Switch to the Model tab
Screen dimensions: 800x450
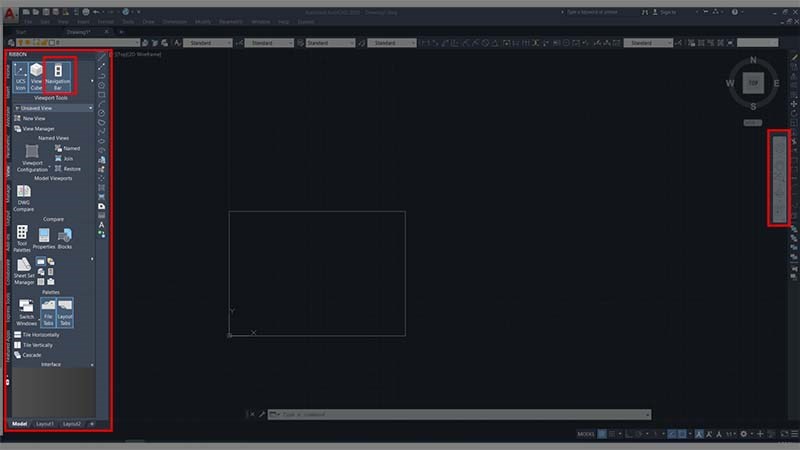tap(19, 424)
